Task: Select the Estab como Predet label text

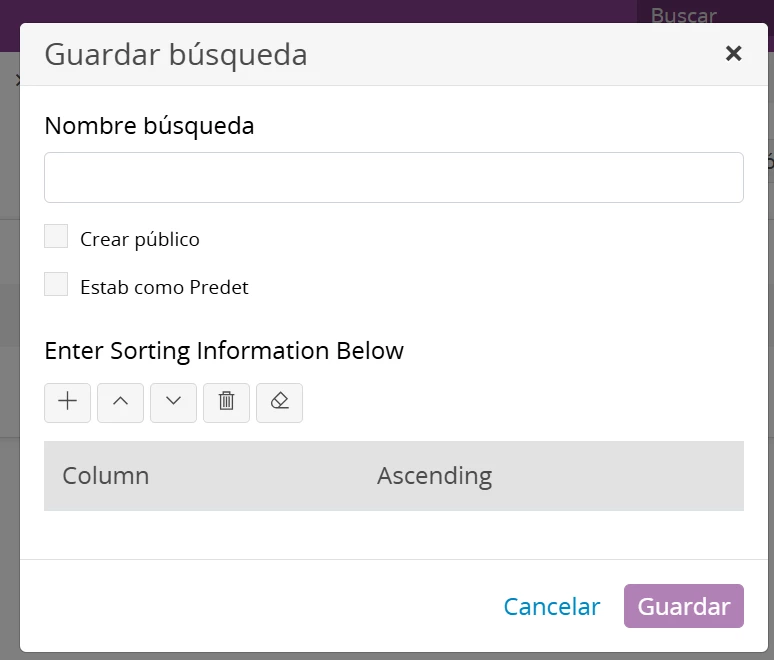Action: click(164, 287)
